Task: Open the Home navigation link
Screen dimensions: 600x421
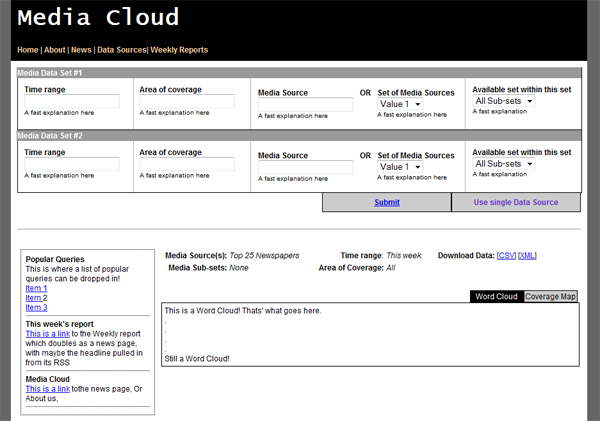Action: pos(27,50)
